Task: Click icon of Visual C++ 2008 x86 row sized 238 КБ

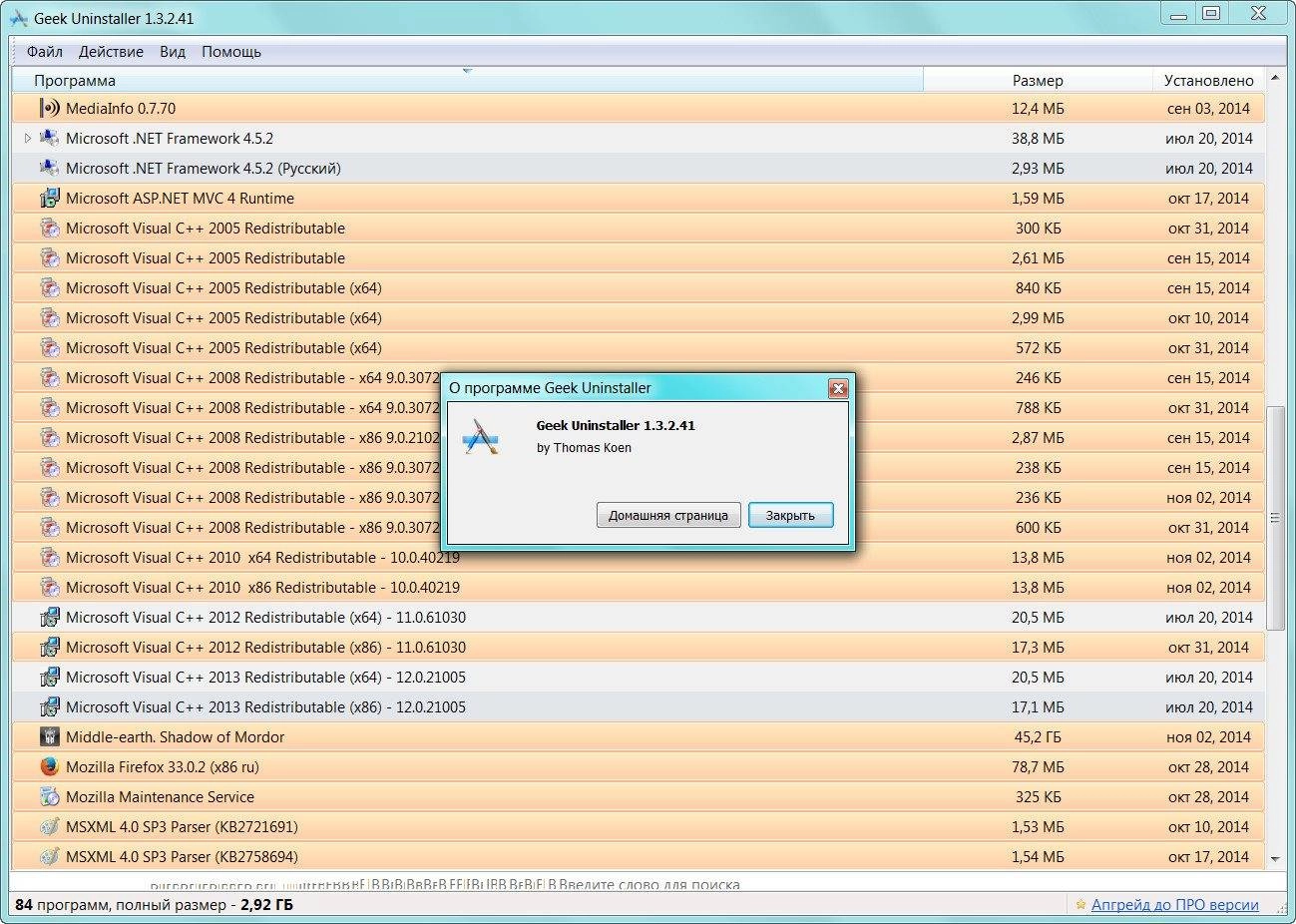Action: pos(49,467)
